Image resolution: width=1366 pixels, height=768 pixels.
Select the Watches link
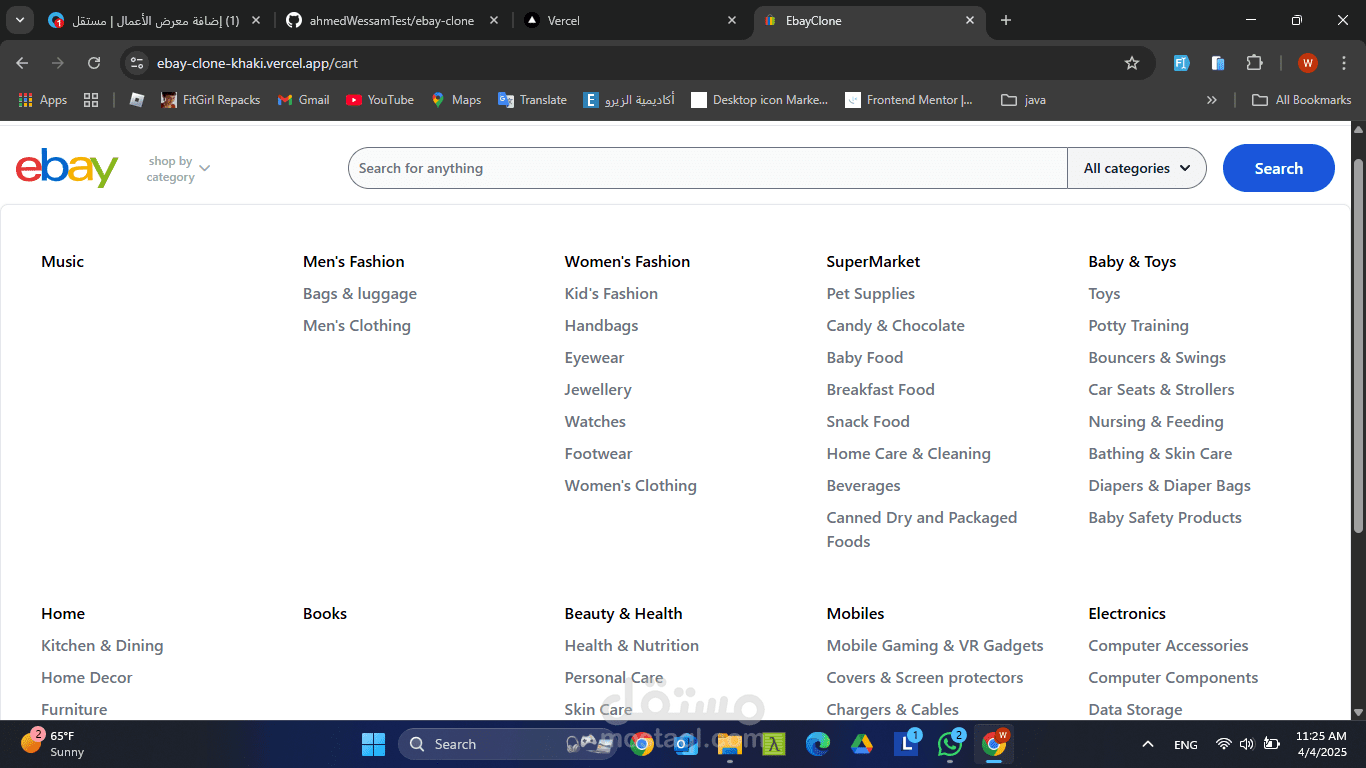coord(595,422)
